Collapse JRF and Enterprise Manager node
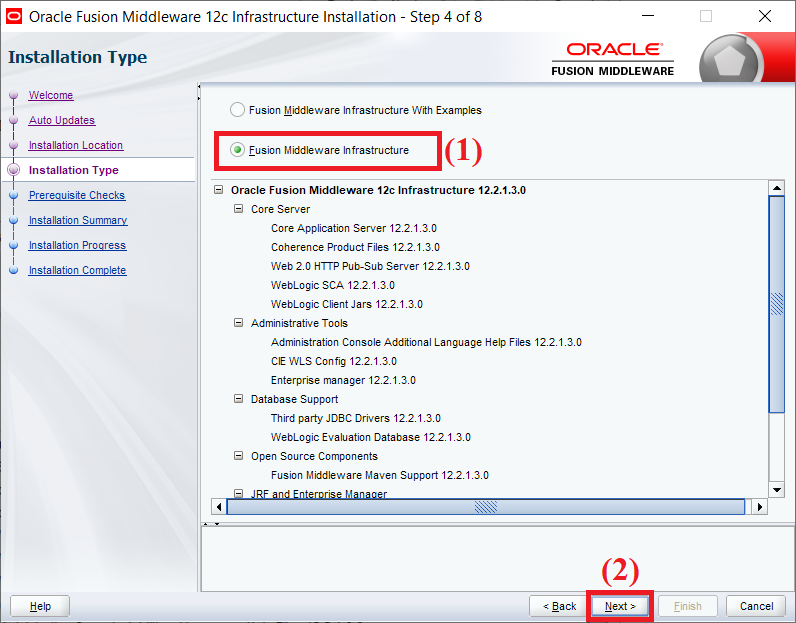Screen dimensions: 796x623 (239, 494)
